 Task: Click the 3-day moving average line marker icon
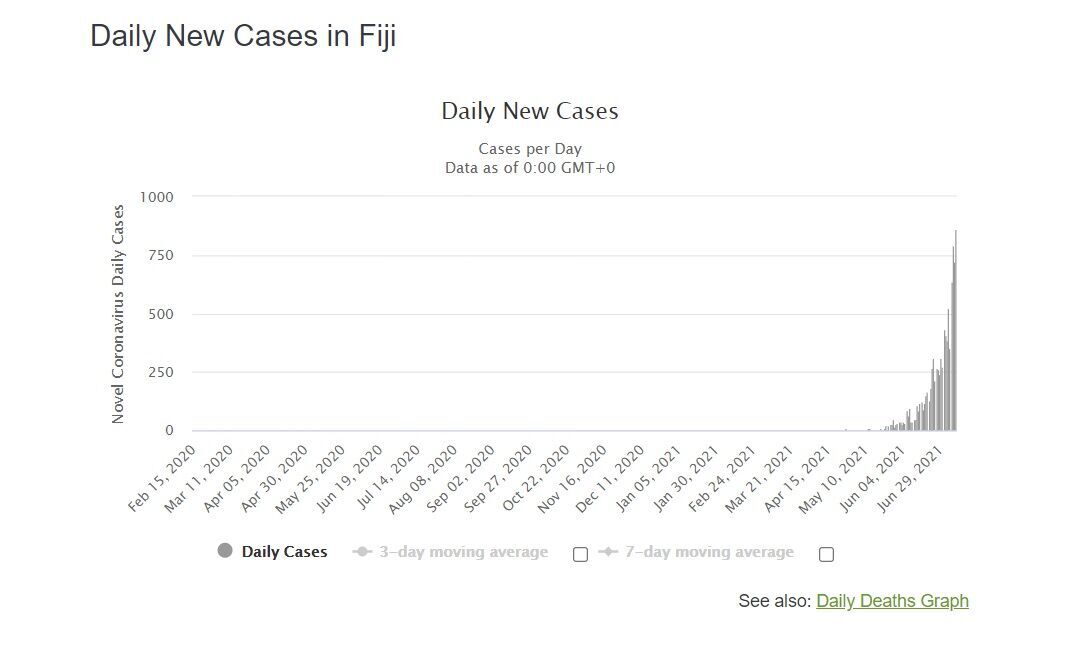tap(362, 552)
